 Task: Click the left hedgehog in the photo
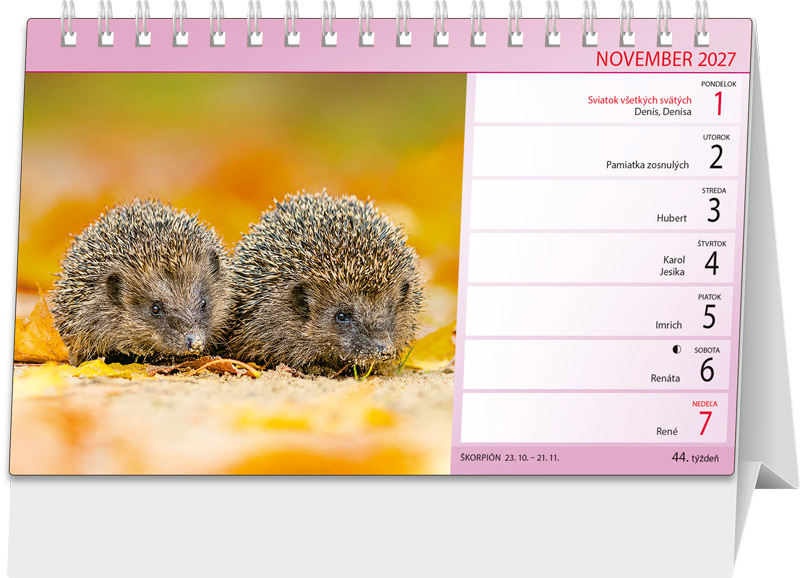(140, 283)
